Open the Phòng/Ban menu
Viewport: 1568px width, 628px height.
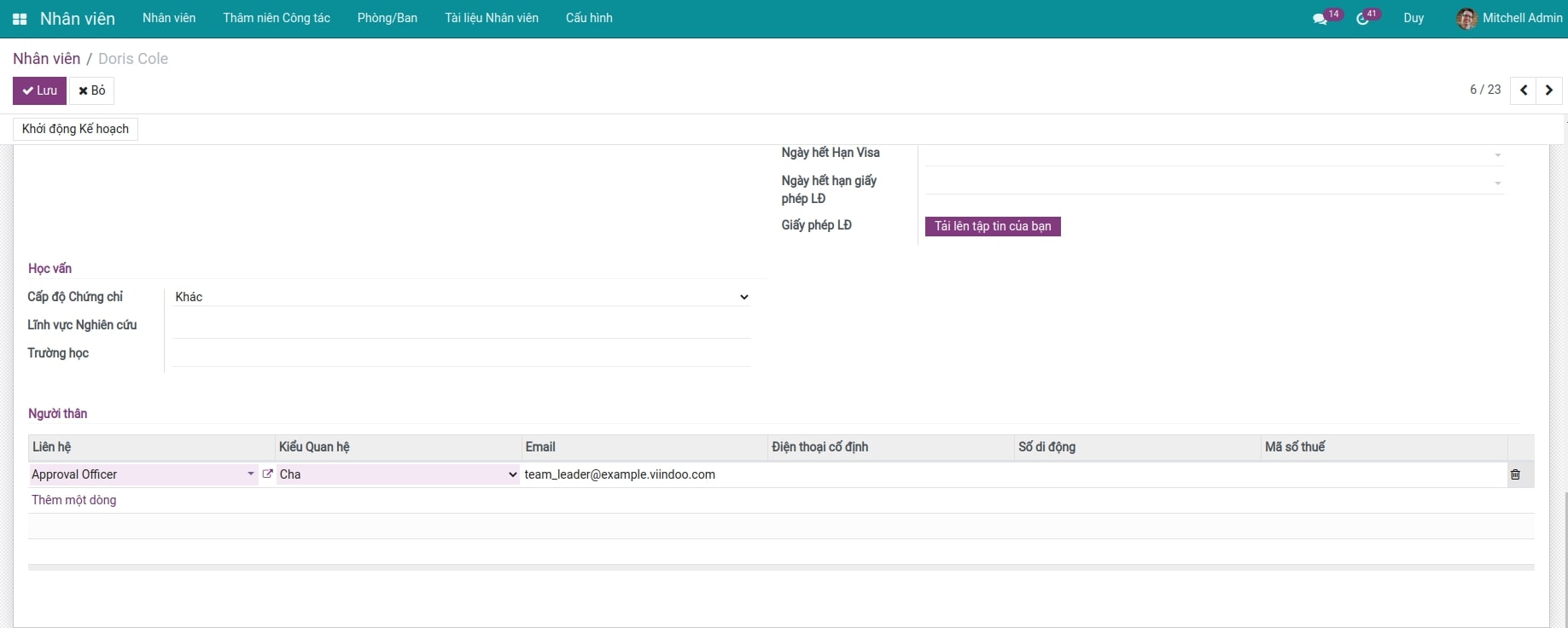387,18
